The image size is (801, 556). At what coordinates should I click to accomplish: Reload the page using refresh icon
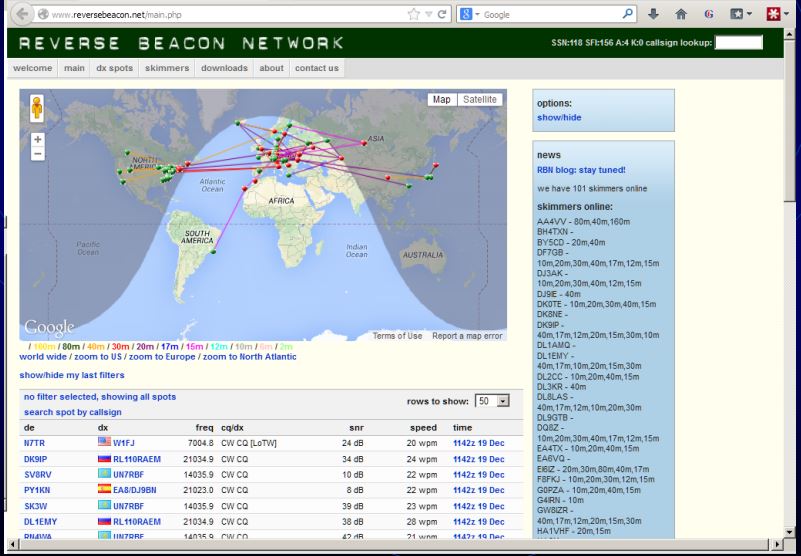pos(442,14)
